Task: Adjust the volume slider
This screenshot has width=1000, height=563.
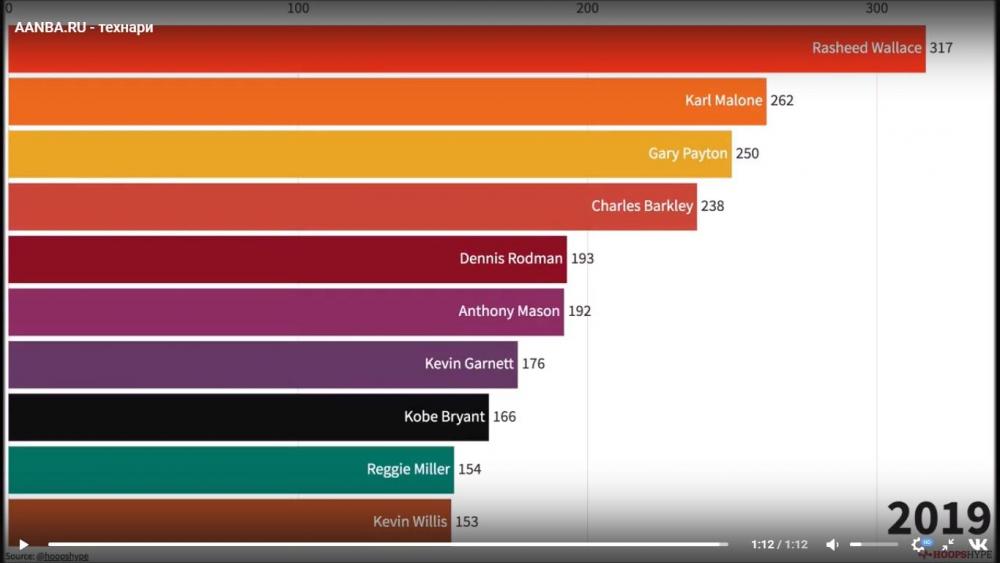Action: (x=873, y=545)
